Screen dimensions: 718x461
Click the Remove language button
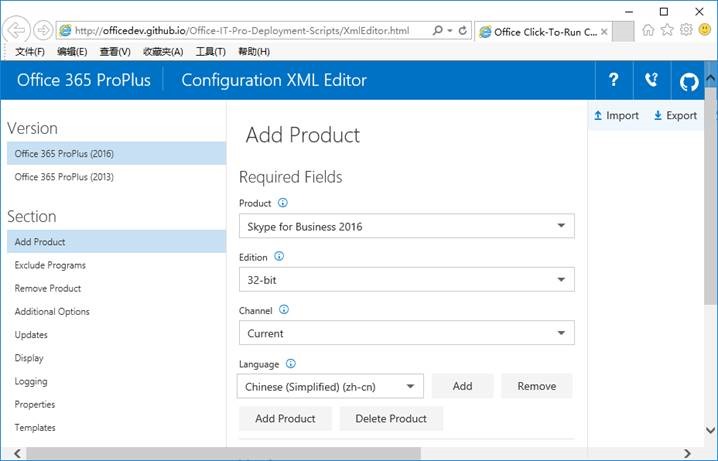click(537, 386)
